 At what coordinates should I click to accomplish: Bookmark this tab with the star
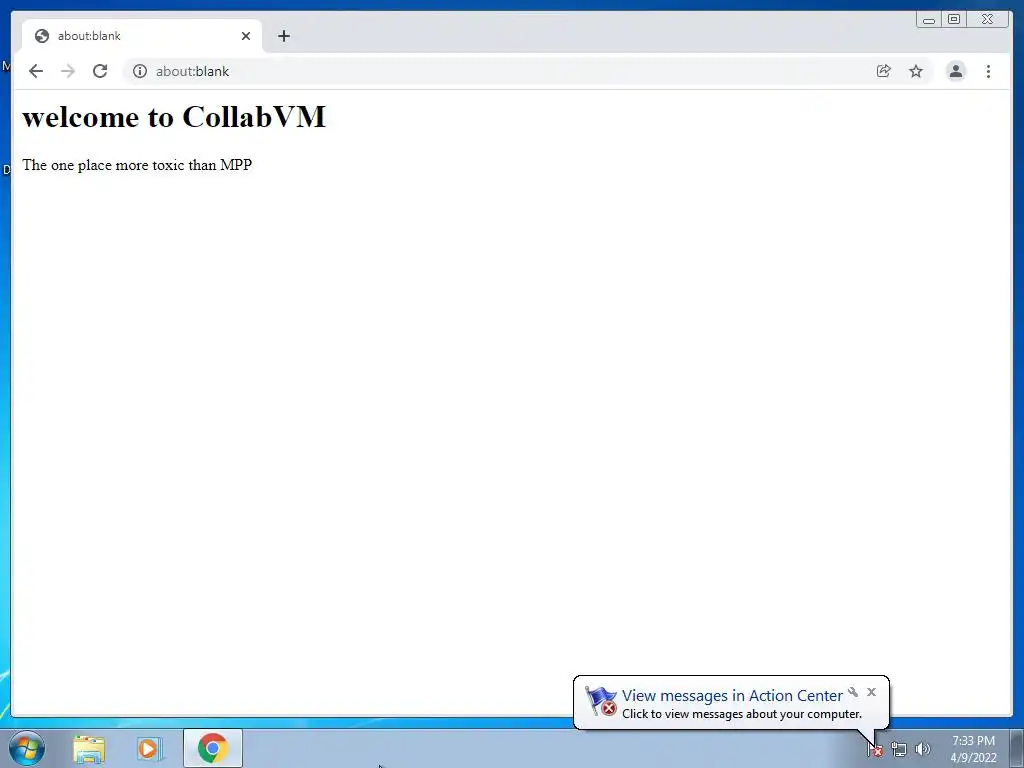[916, 71]
